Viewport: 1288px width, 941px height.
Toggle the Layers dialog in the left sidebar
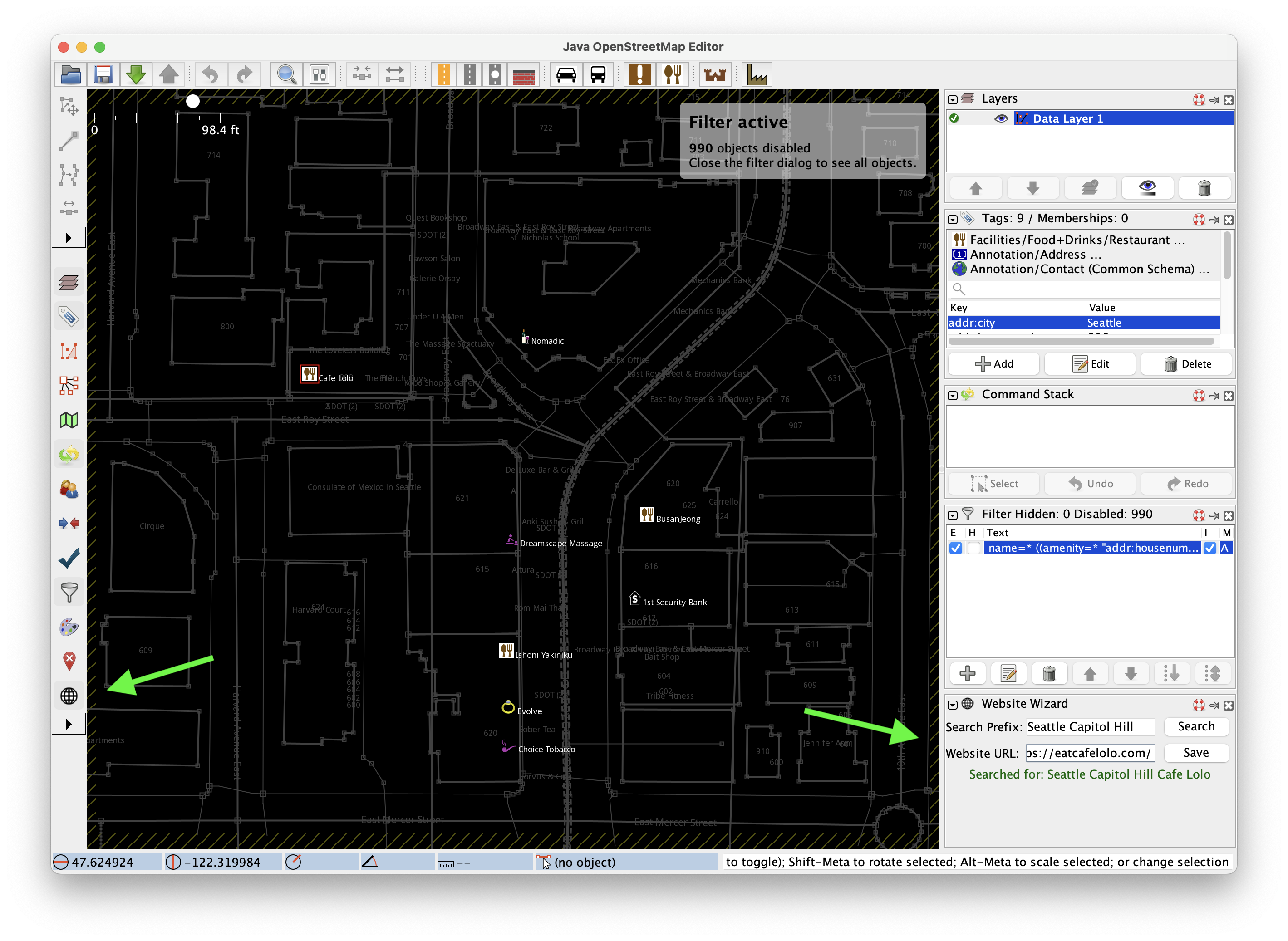[69, 283]
